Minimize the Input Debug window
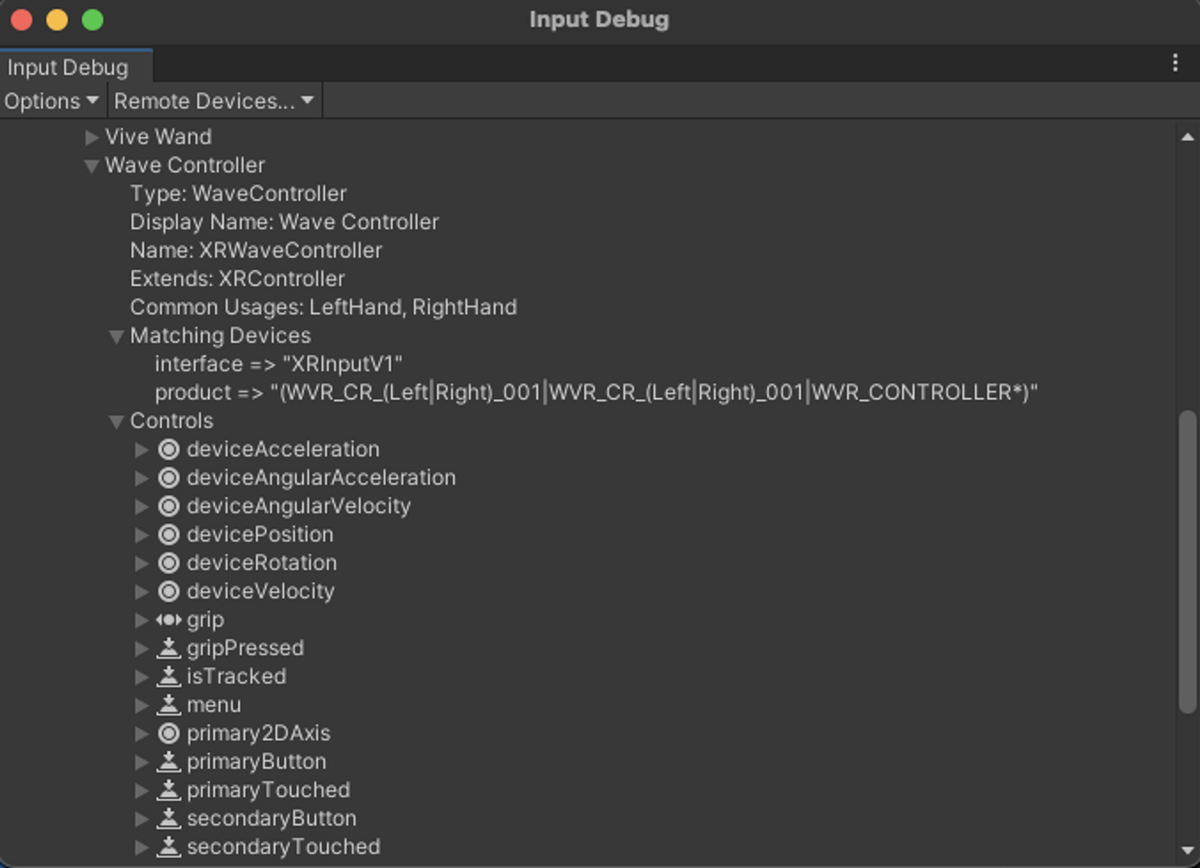 (57, 20)
